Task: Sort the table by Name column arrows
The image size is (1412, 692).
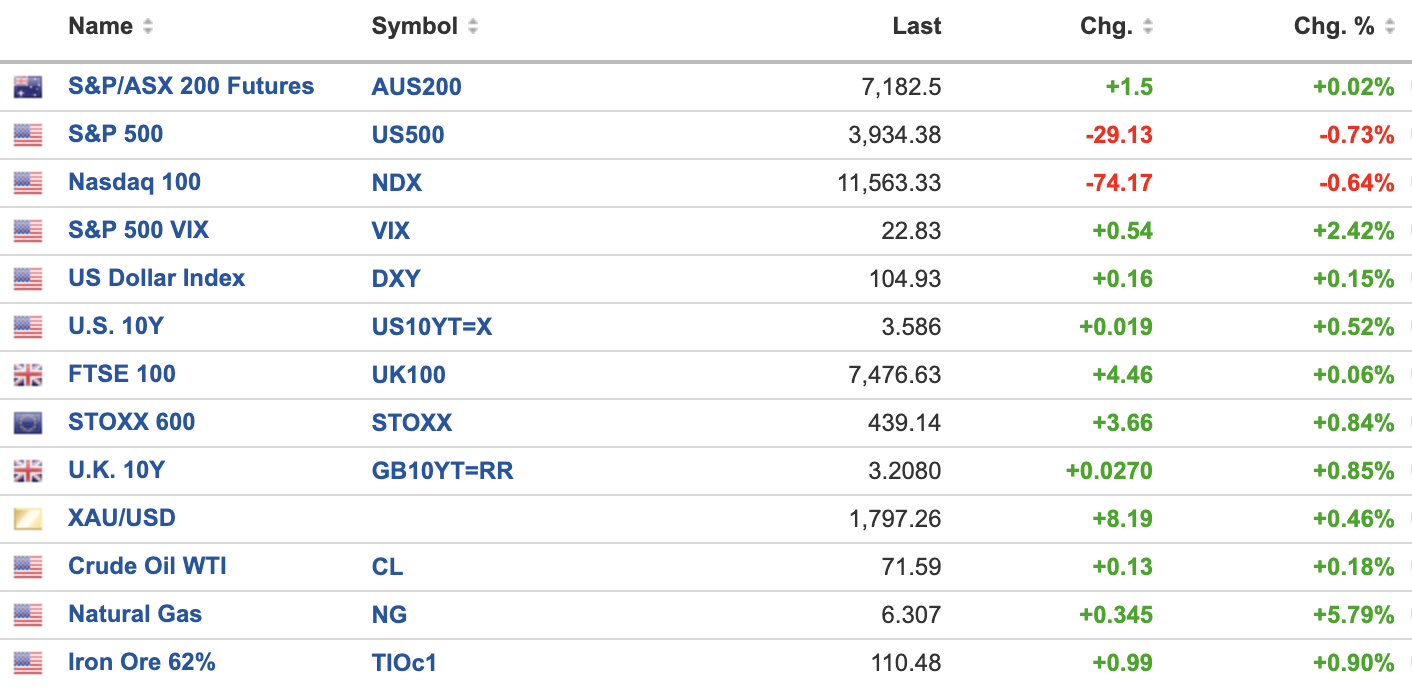Action: pyautogui.click(x=148, y=27)
